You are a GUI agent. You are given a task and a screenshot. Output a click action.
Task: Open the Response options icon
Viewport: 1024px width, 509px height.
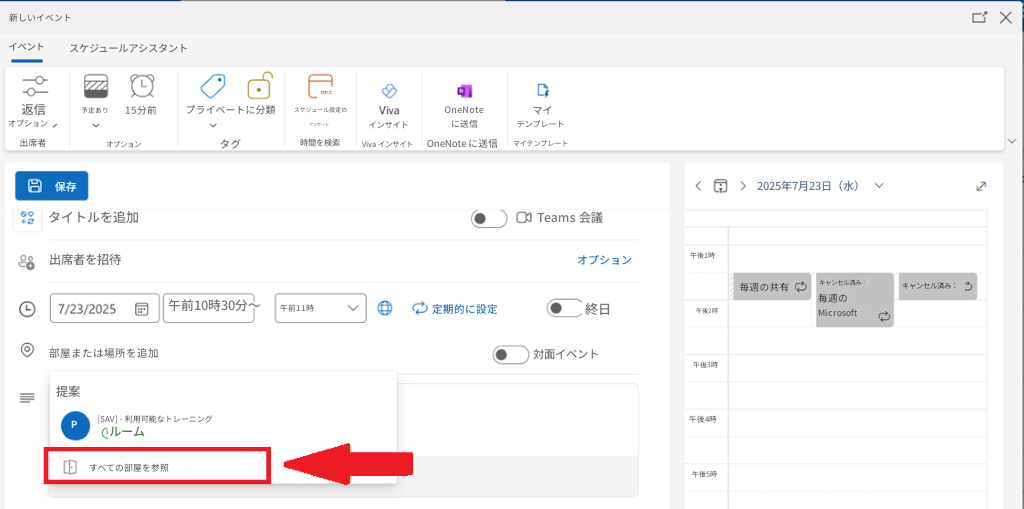tap(34, 86)
